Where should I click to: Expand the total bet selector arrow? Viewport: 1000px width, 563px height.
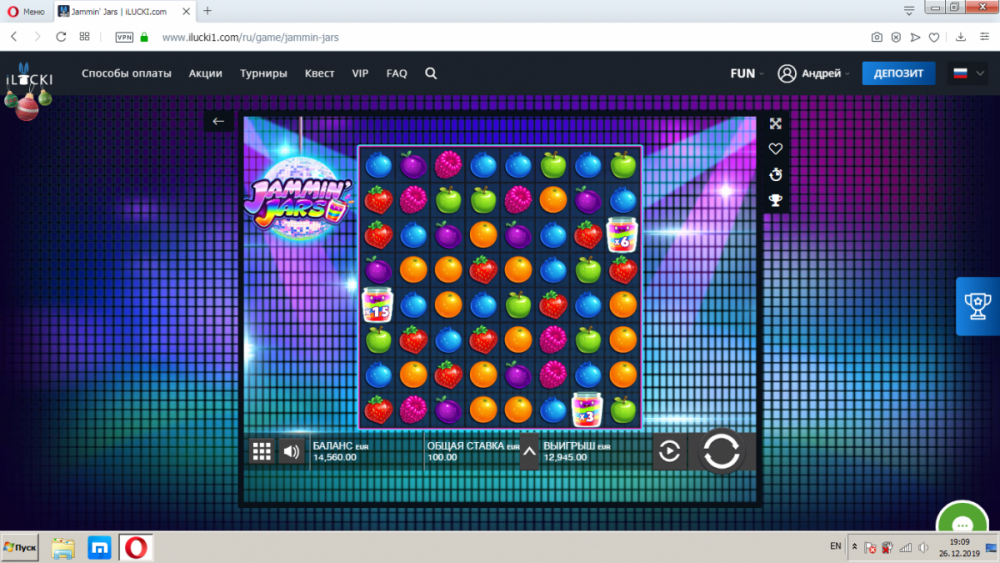(530, 451)
